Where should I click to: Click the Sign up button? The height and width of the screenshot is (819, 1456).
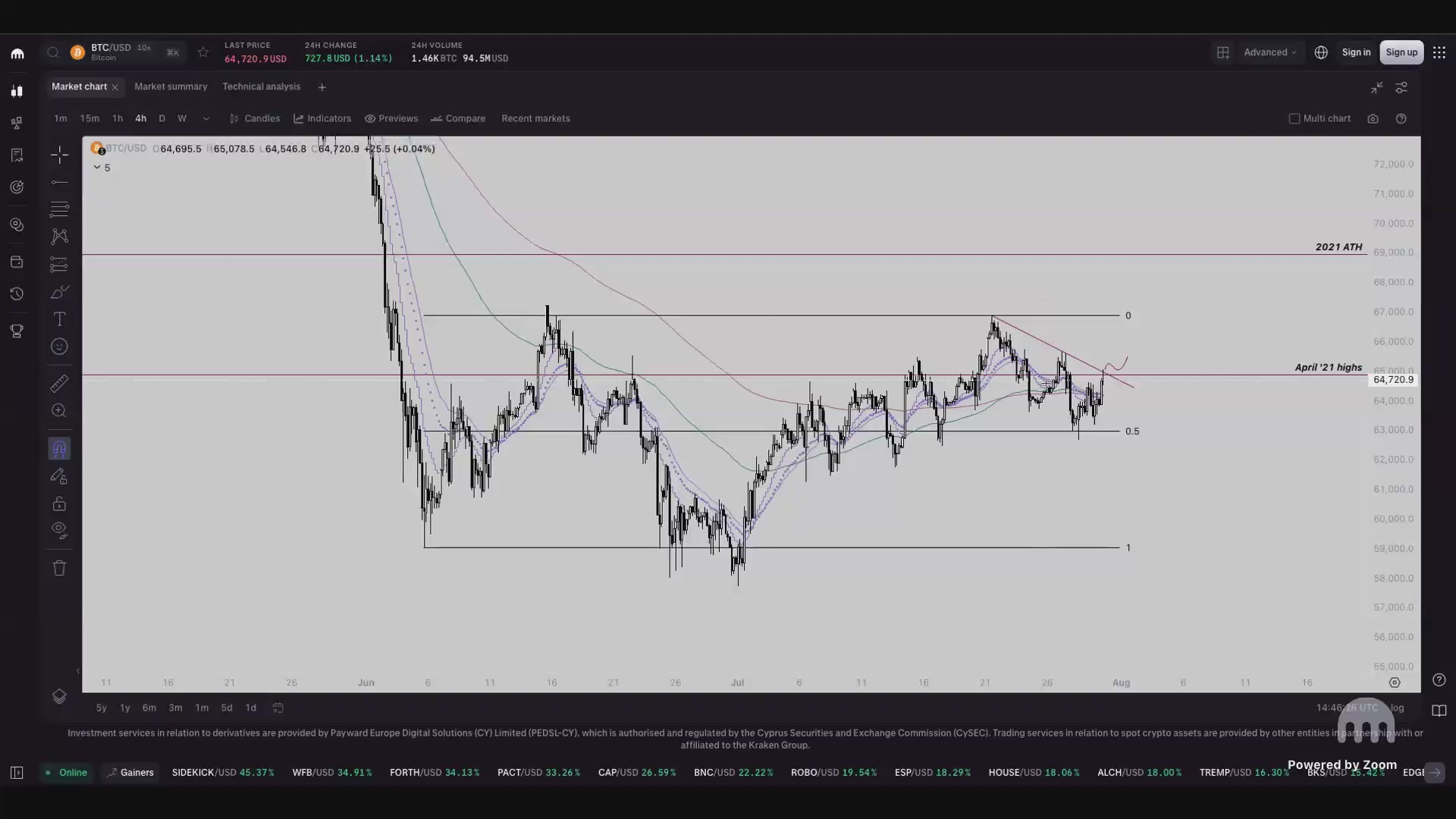point(1401,52)
